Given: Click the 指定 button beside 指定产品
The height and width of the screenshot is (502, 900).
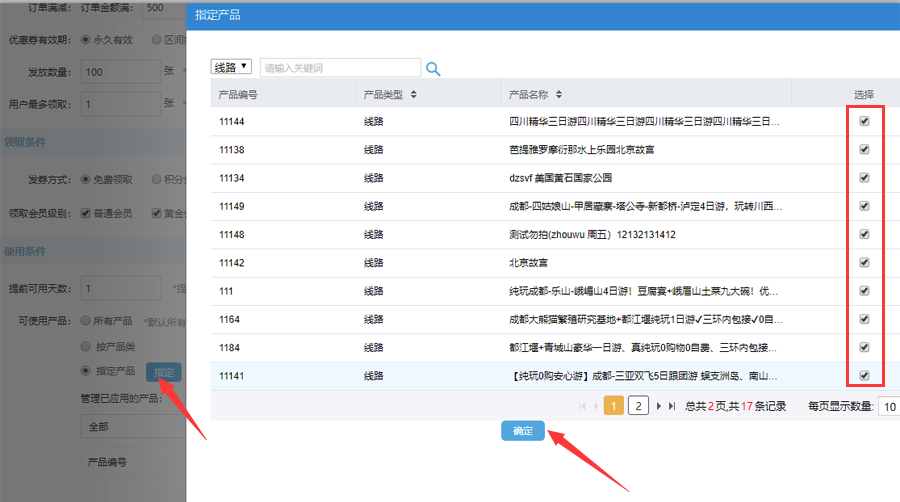Looking at the screenshot, I should pyautogui.click(x=165, y=372).
